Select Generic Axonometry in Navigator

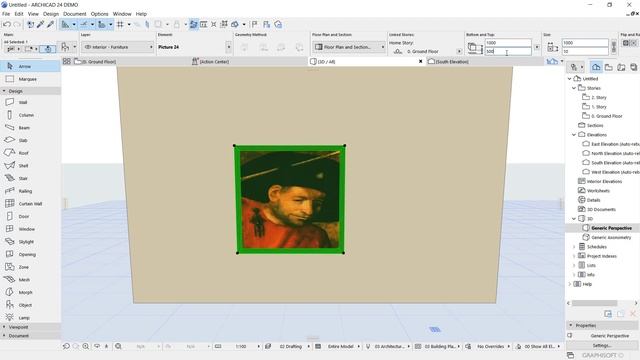(611, 238)
